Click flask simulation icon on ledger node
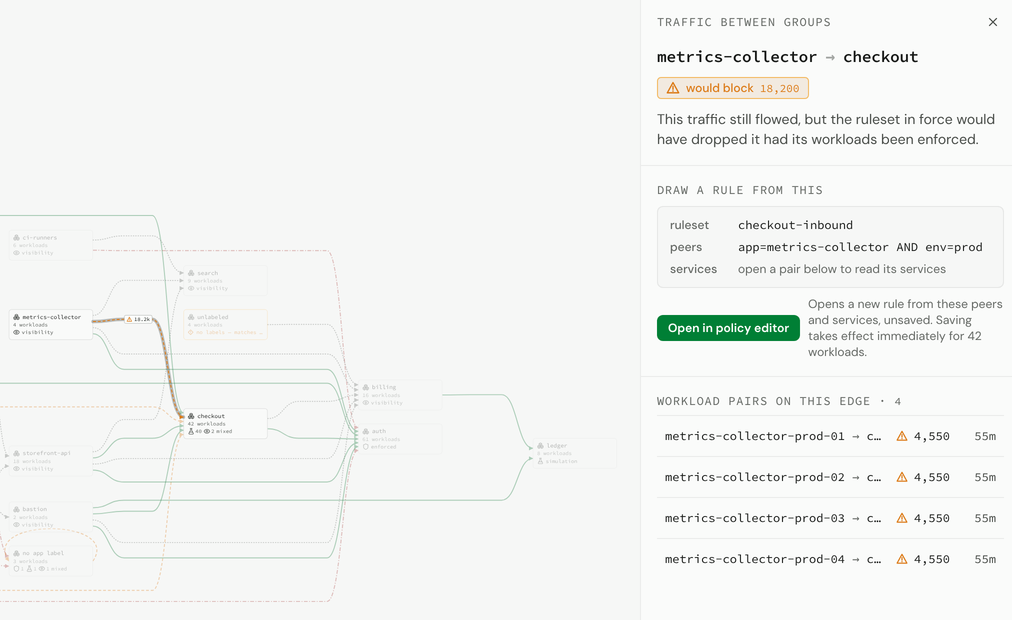 (x=540, y=461)
